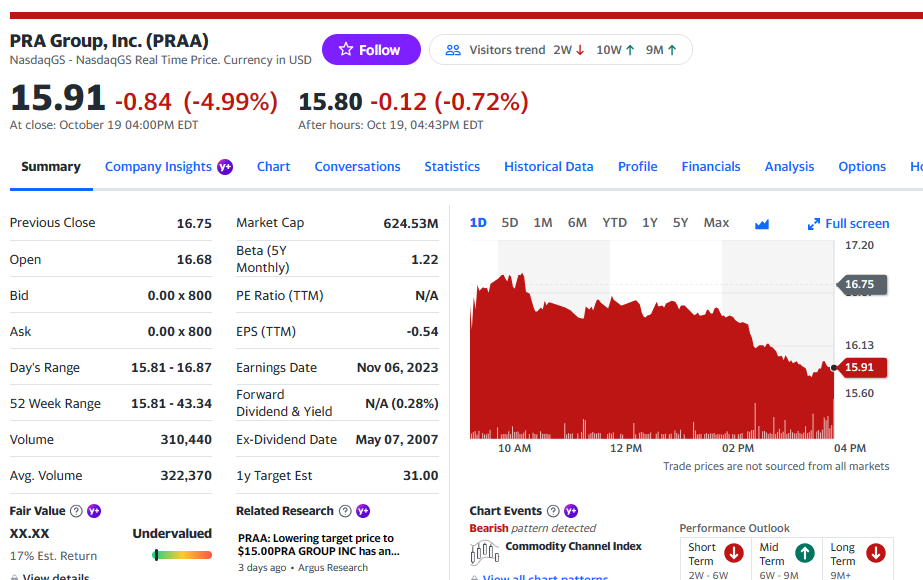Open the Visitors trend indicator
Screen dimensions: 923x580
(x=560, y=50)
